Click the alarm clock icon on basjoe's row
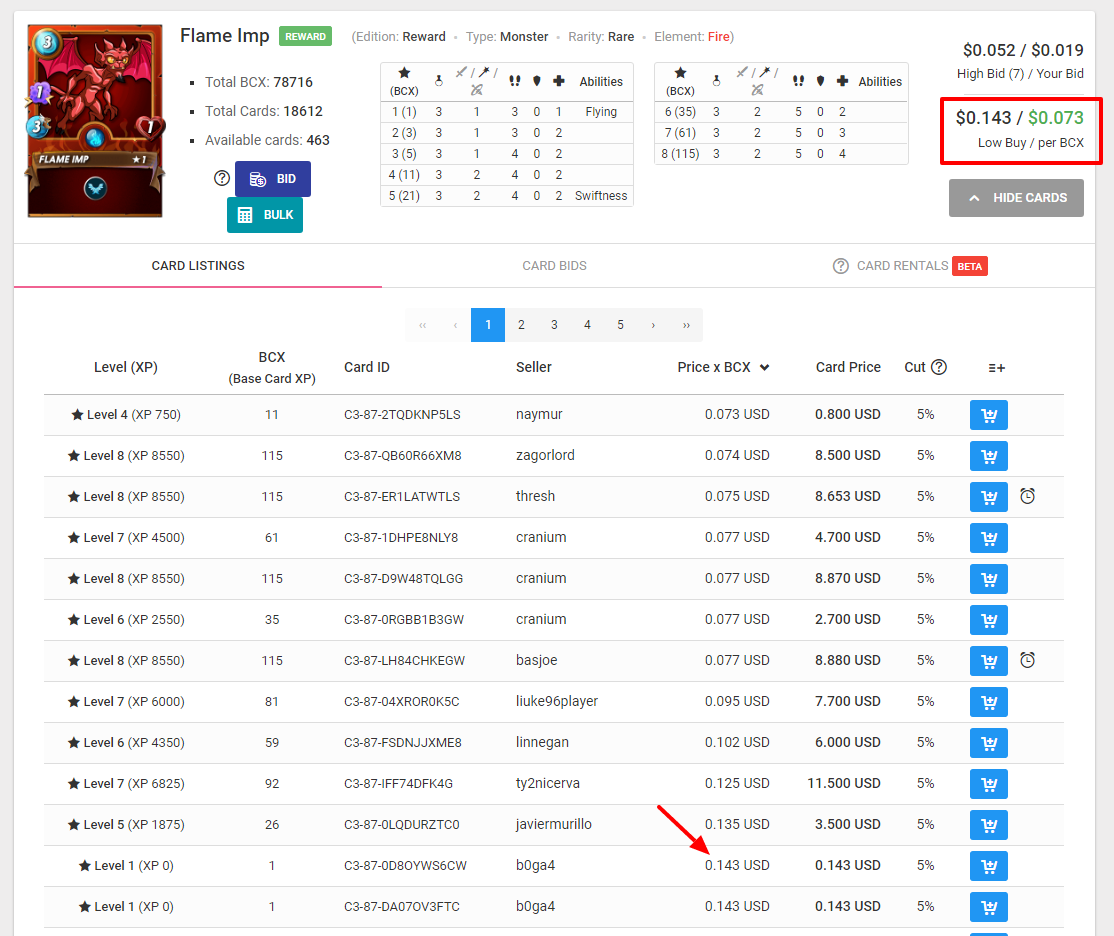 [1027, 660]
